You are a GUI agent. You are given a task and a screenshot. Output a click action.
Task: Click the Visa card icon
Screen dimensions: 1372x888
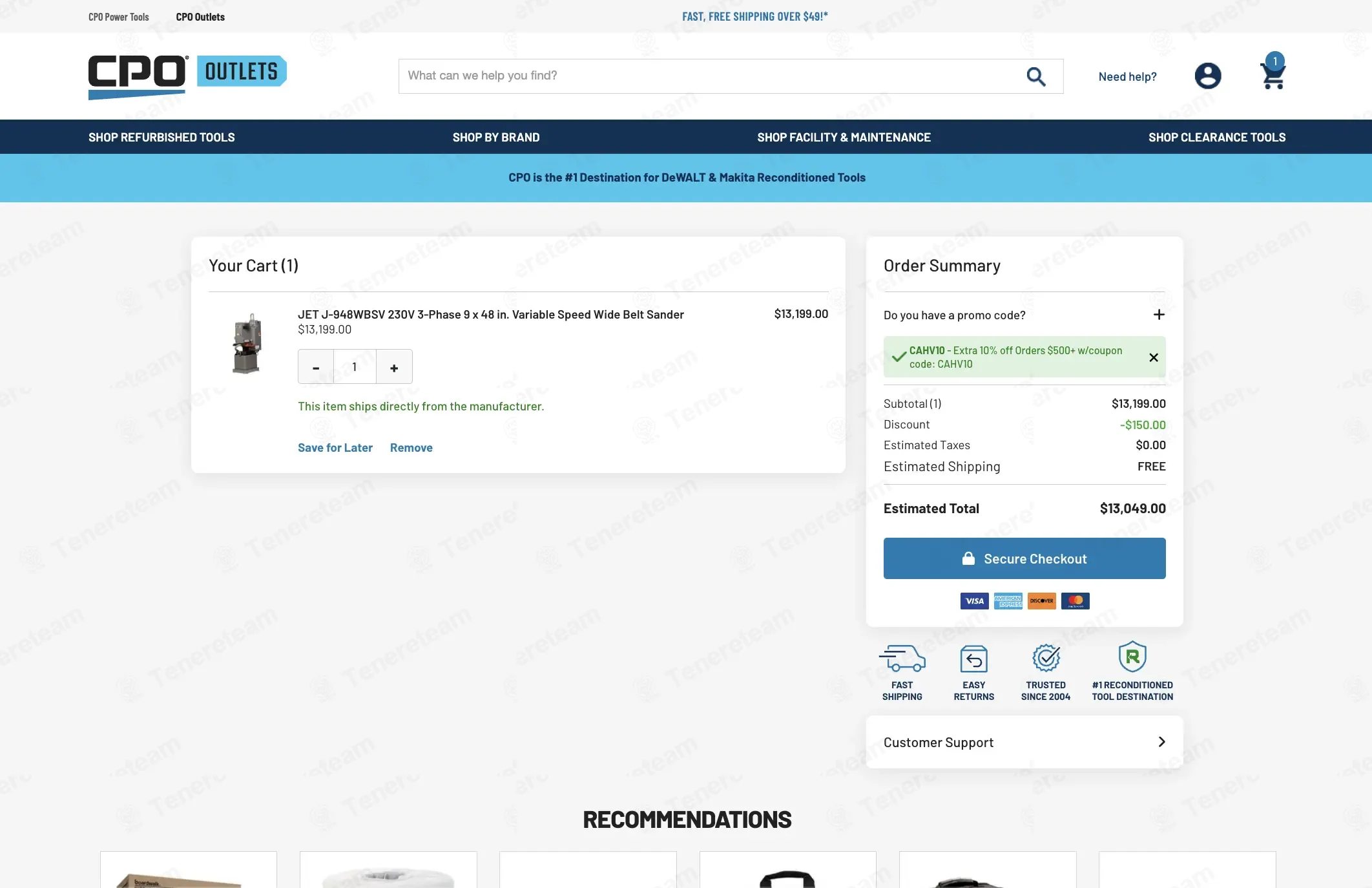pos(974,601)
